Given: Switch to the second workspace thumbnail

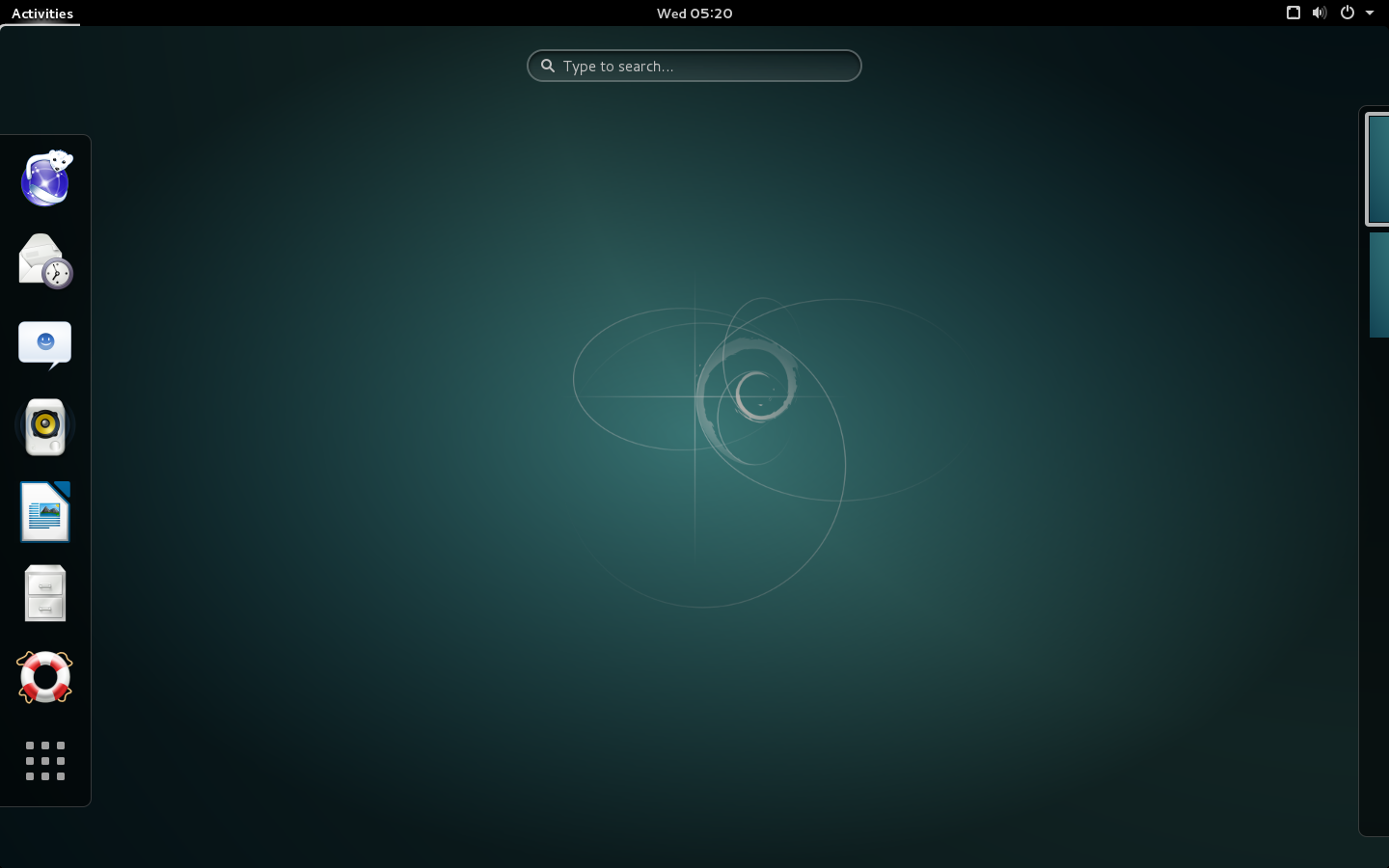Looking at the screenshot, I should tap(1378, 285).
